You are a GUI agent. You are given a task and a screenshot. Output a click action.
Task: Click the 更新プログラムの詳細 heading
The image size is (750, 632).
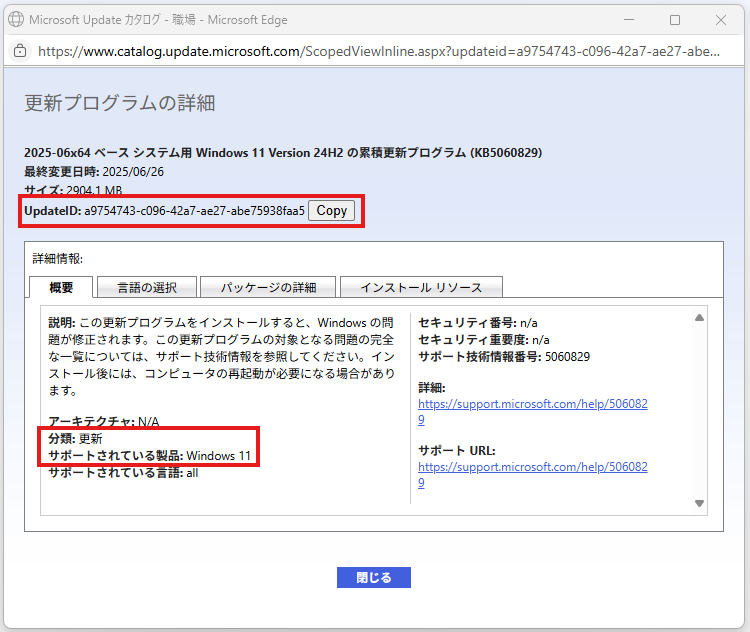[120, 103]
